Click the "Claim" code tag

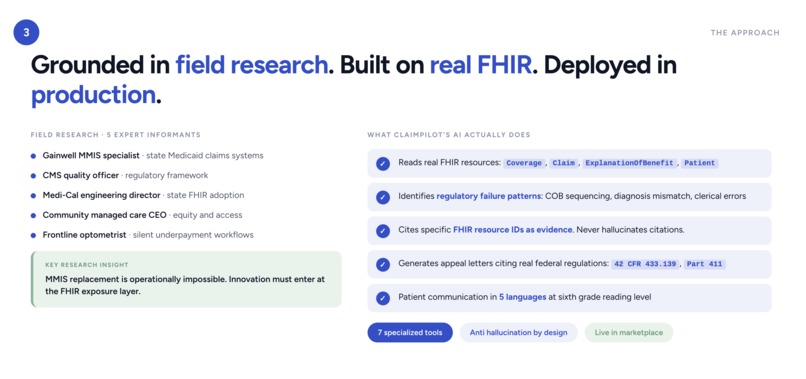[563, 163]
